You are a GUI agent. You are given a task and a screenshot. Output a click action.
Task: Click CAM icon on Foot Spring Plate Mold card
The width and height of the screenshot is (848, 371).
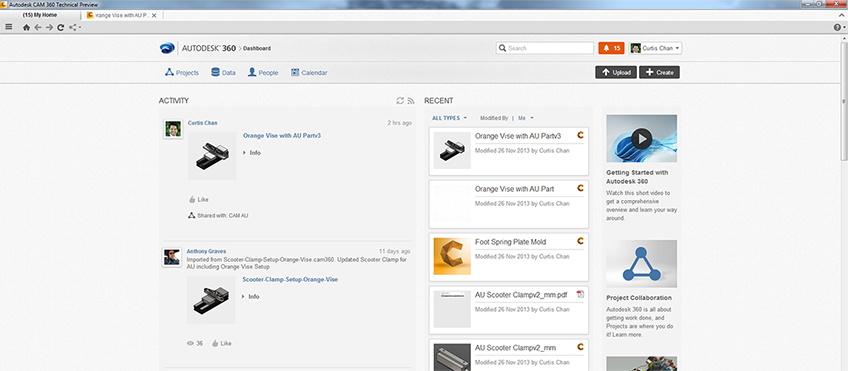tap(581, 241)
